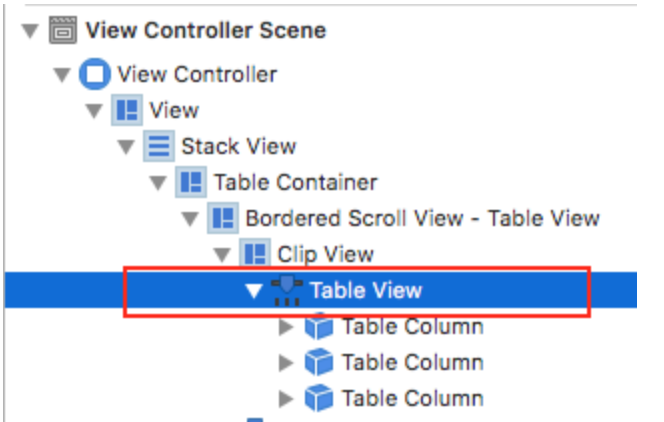Collapse the Clip View disclosure triangle
The image size is (664, 422).
coord(223,255)
